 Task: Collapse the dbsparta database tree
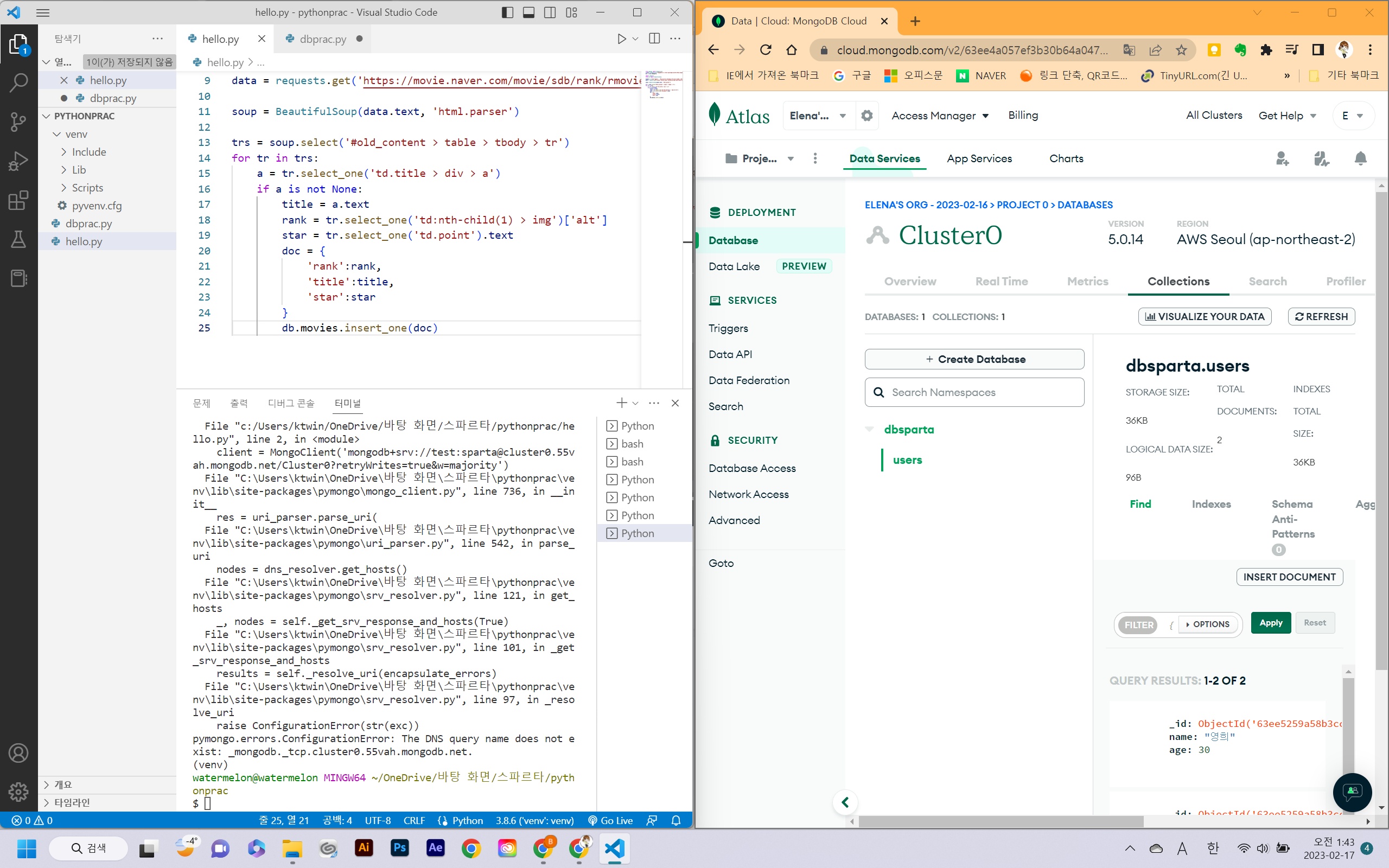(870, 430)
